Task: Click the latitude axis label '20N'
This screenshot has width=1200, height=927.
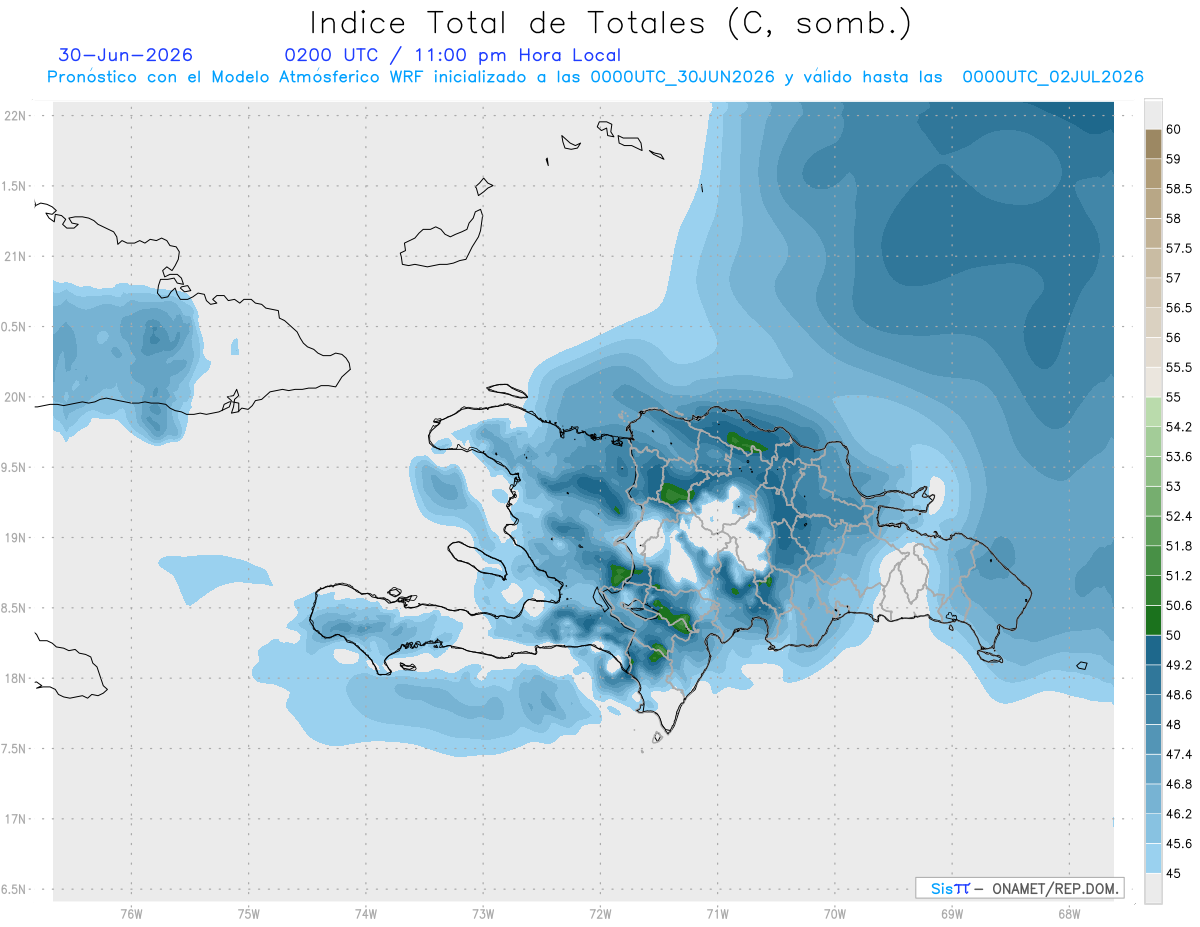Action: [16, 397]
